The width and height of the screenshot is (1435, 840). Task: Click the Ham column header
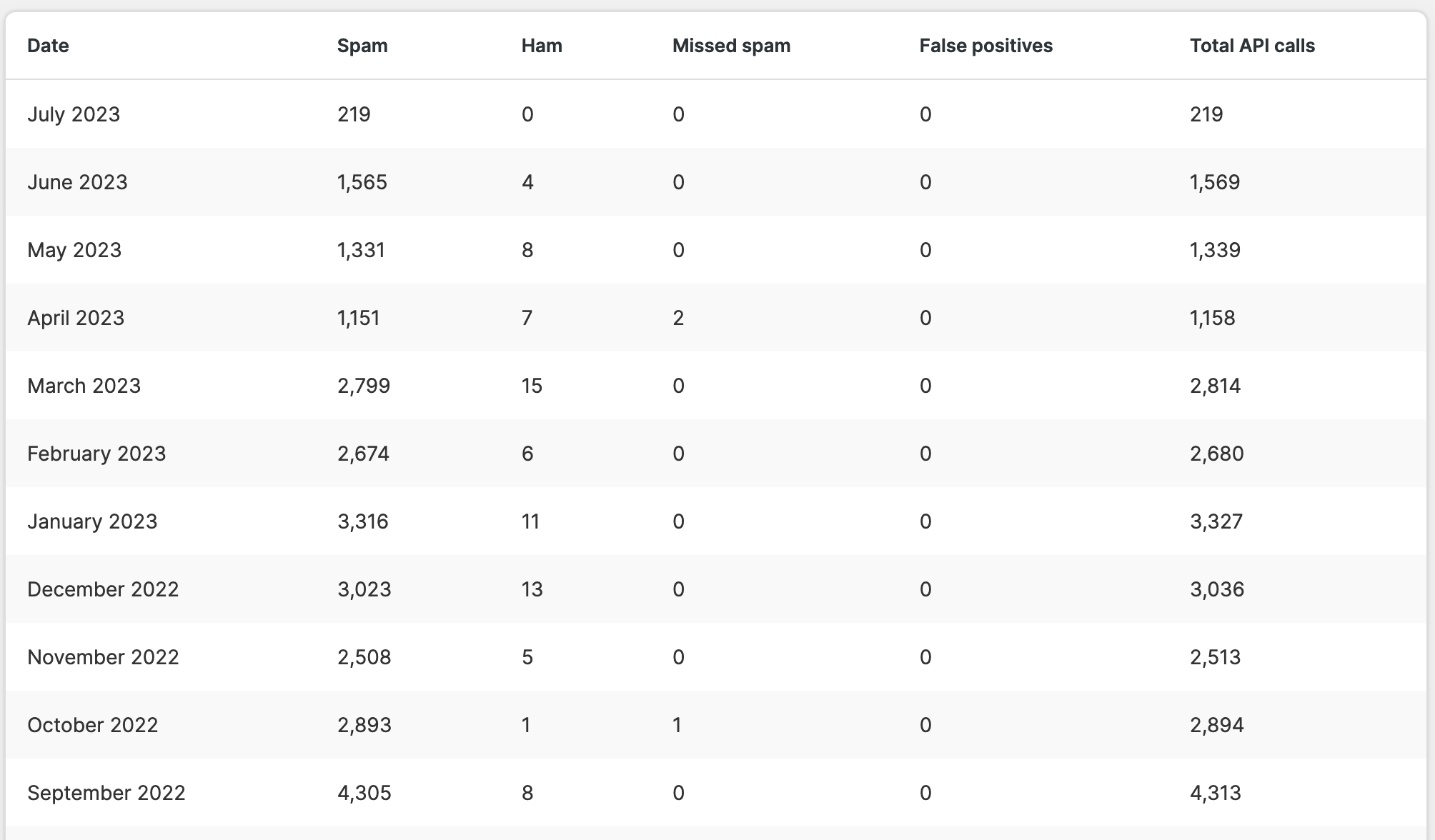coord(542,46)
